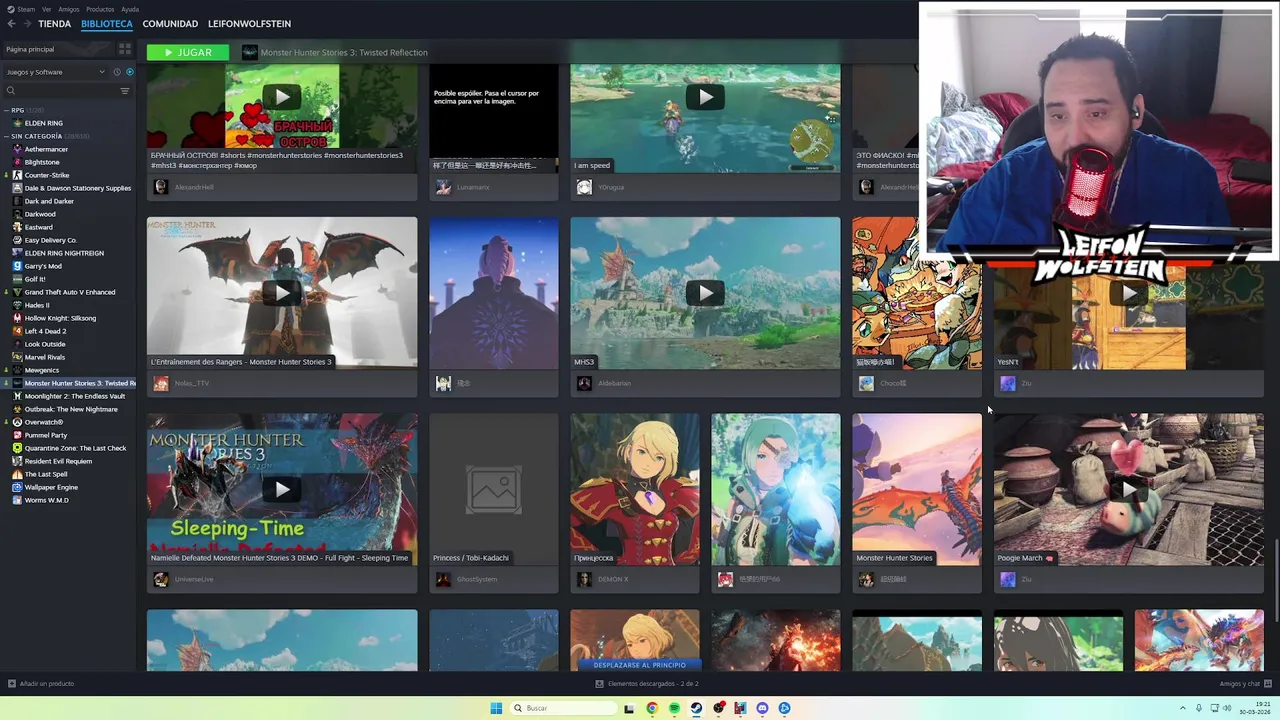Open Spotify from the Windows taskbar
The image size is (1280, 720).
(x=674, y=708)
